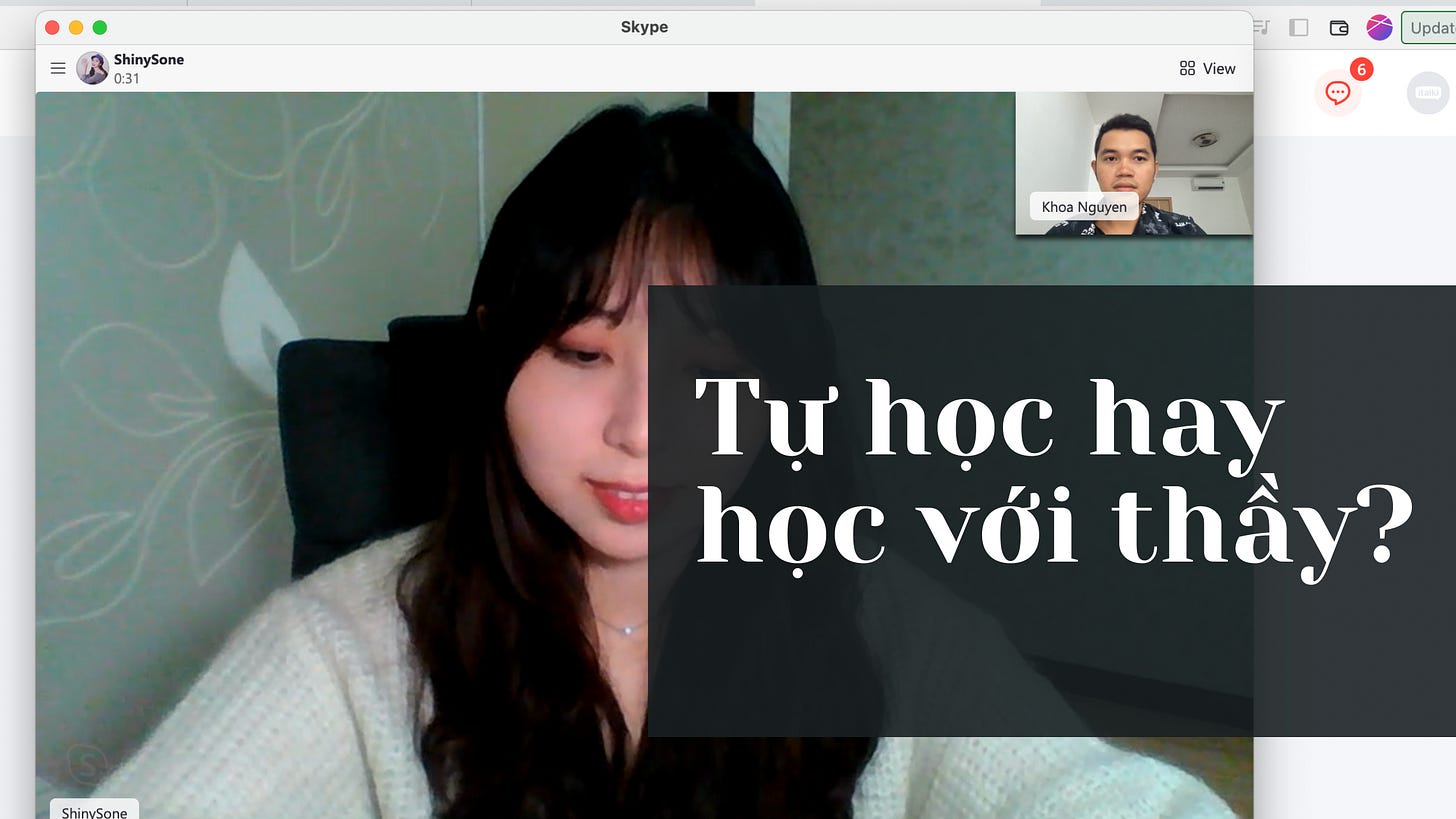Click the Khoa Nguyen name label

(x=1084, y=207)
